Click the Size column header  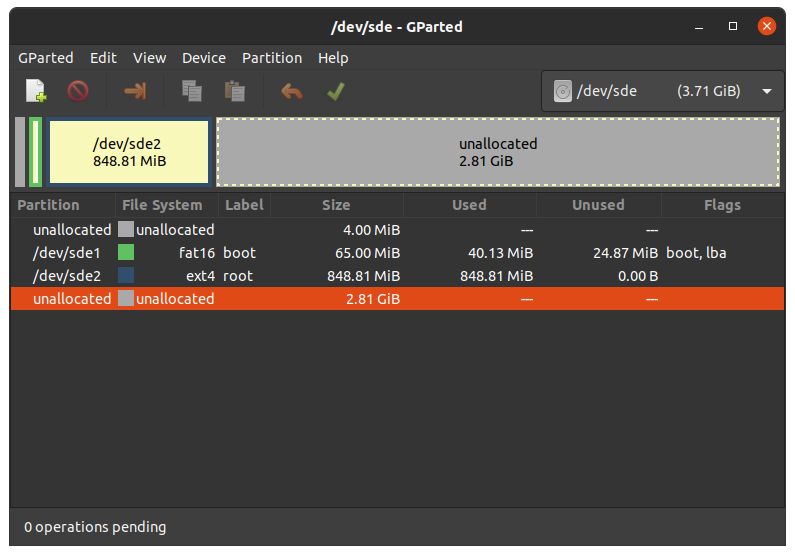(x=336, y=205)
